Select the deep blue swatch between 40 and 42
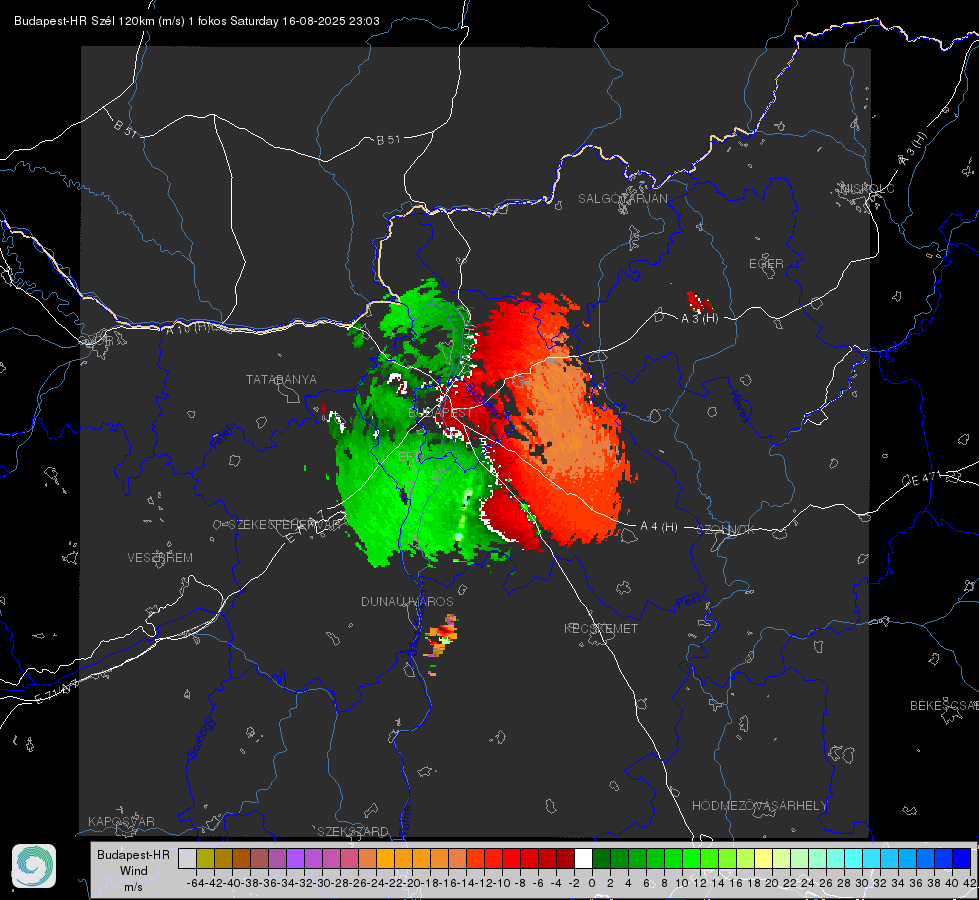979x900 pixels. pos(961,858)
